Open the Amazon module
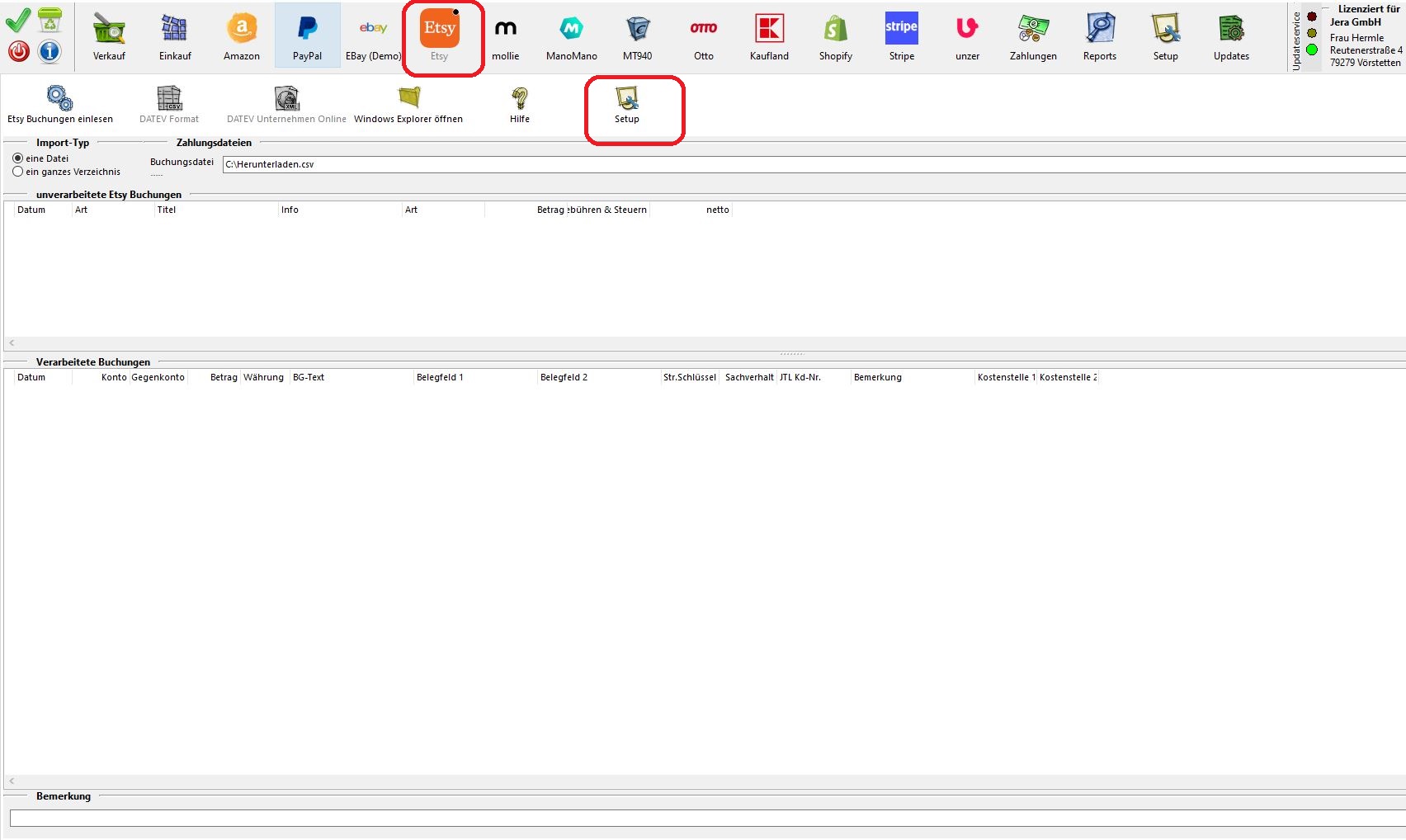 (x=241, y=36)
